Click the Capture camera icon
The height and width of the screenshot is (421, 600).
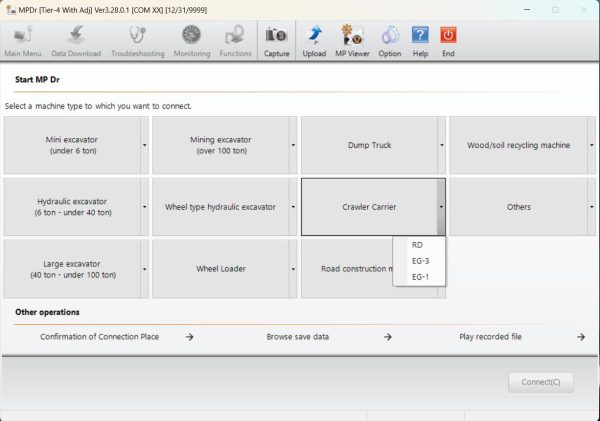[276, 41]
